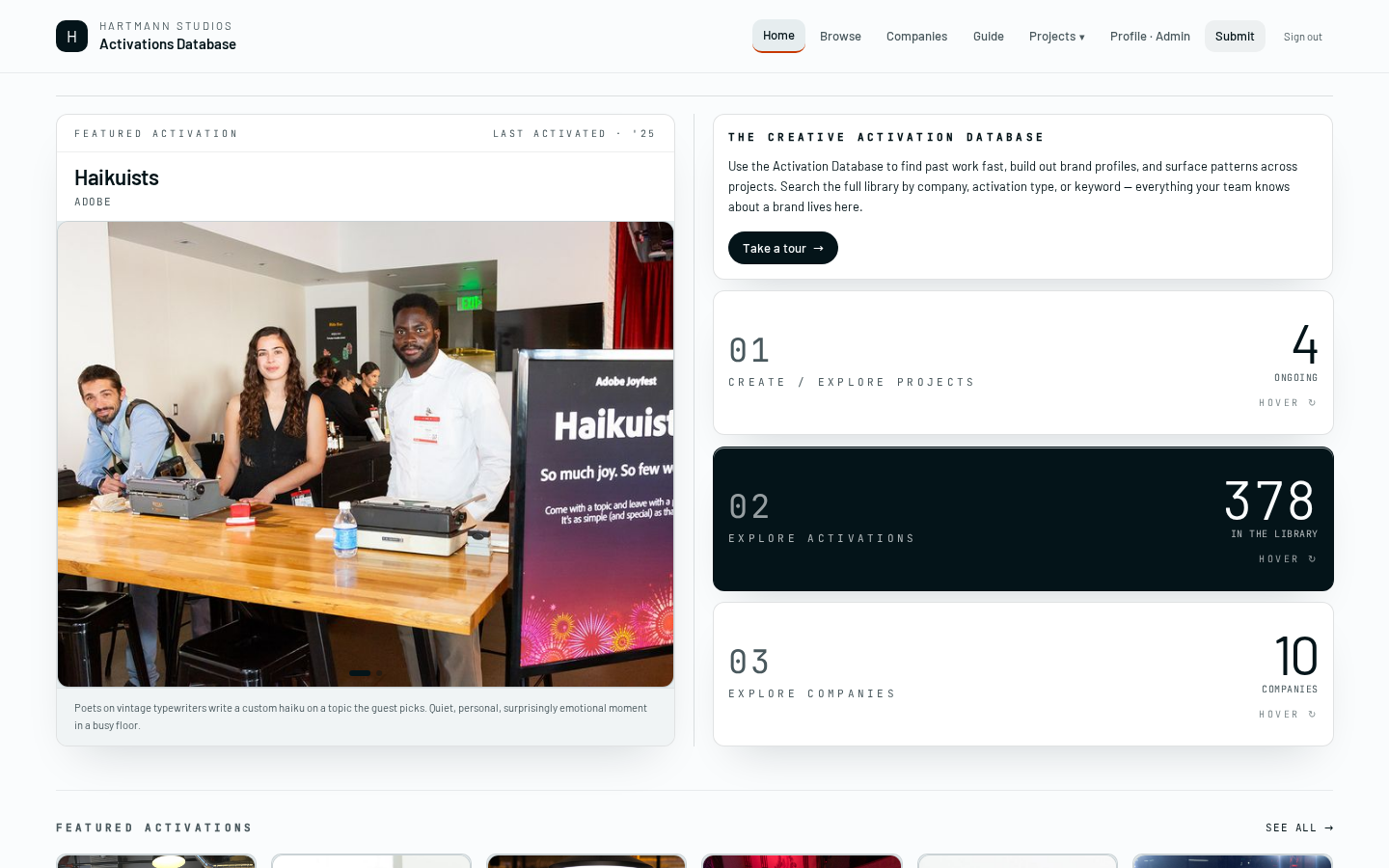The width and height of the screenshot is (1389, 868).
Task: Click the Haikuists featured photo
Action: 366,454
